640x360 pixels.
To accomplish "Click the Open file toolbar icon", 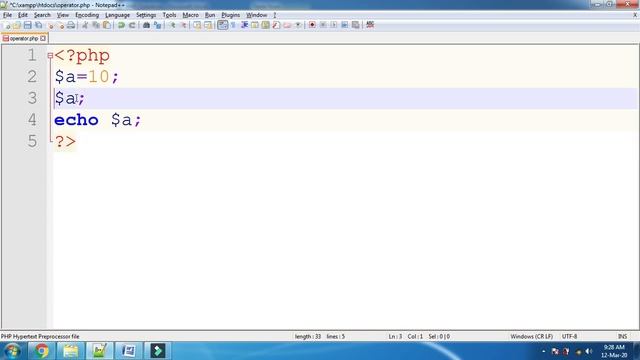I will (x=17, y=25).
